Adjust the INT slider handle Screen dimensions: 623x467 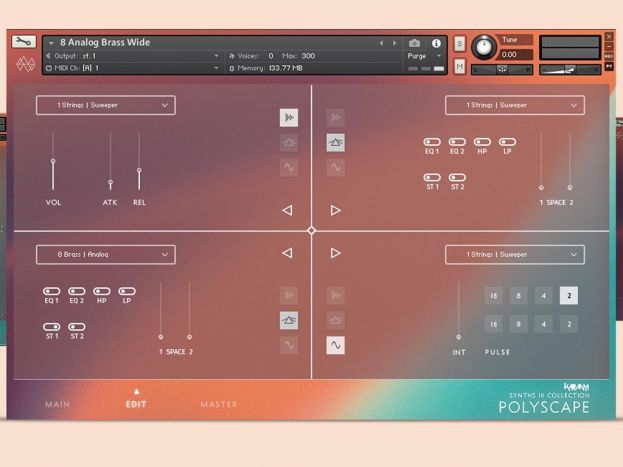[459, 337]
